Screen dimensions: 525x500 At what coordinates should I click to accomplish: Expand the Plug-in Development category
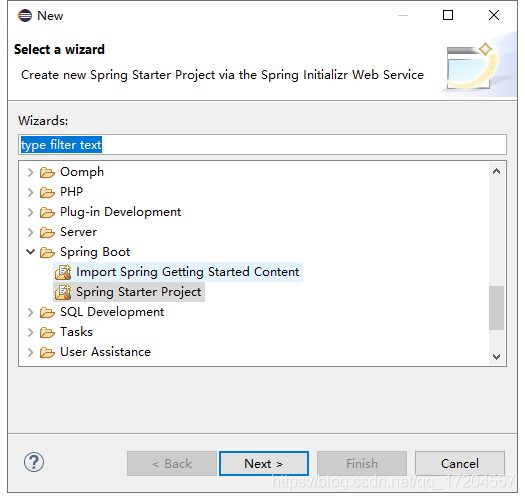click(x=30, y=212)
